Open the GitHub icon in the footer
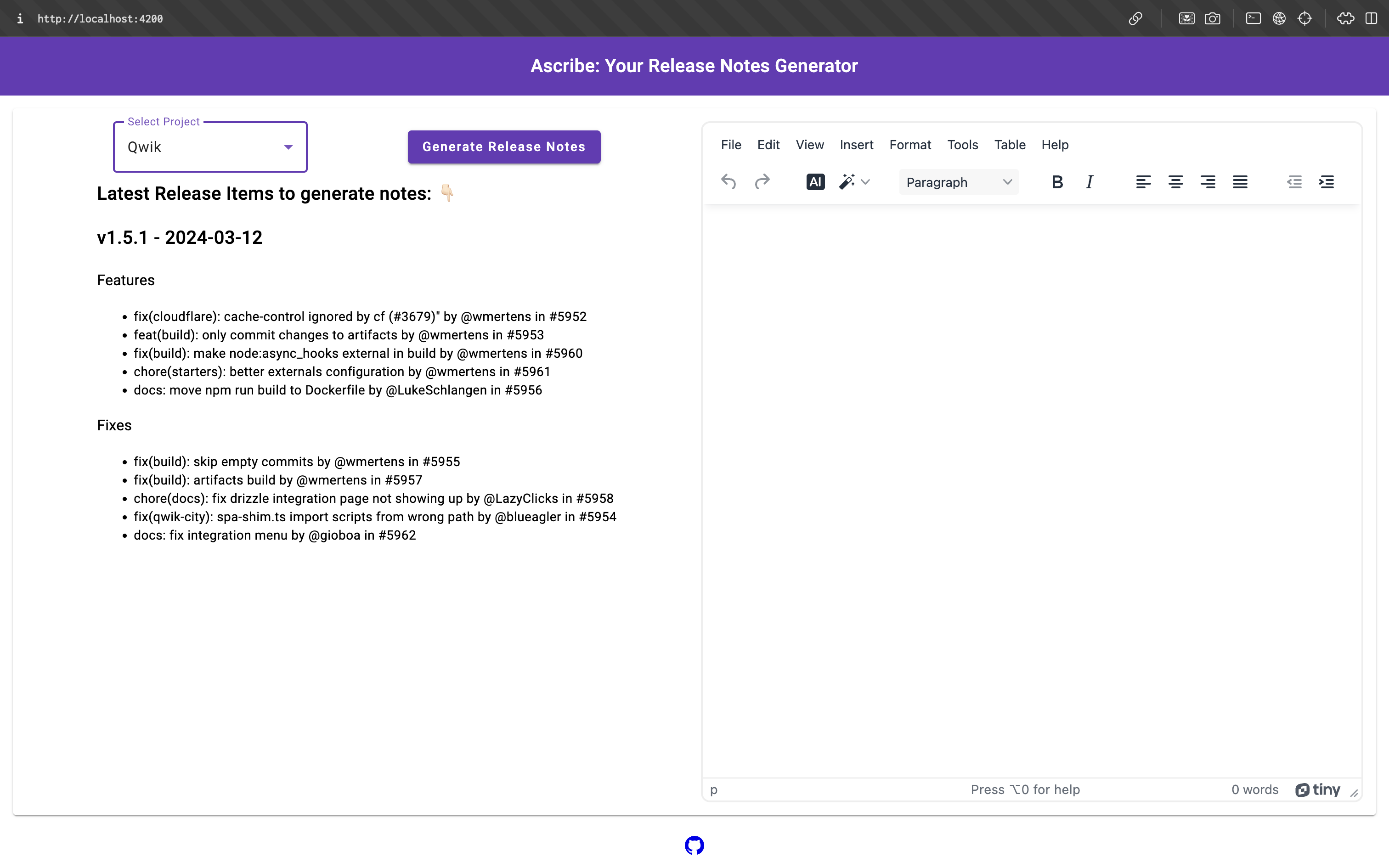 (694, 845)
